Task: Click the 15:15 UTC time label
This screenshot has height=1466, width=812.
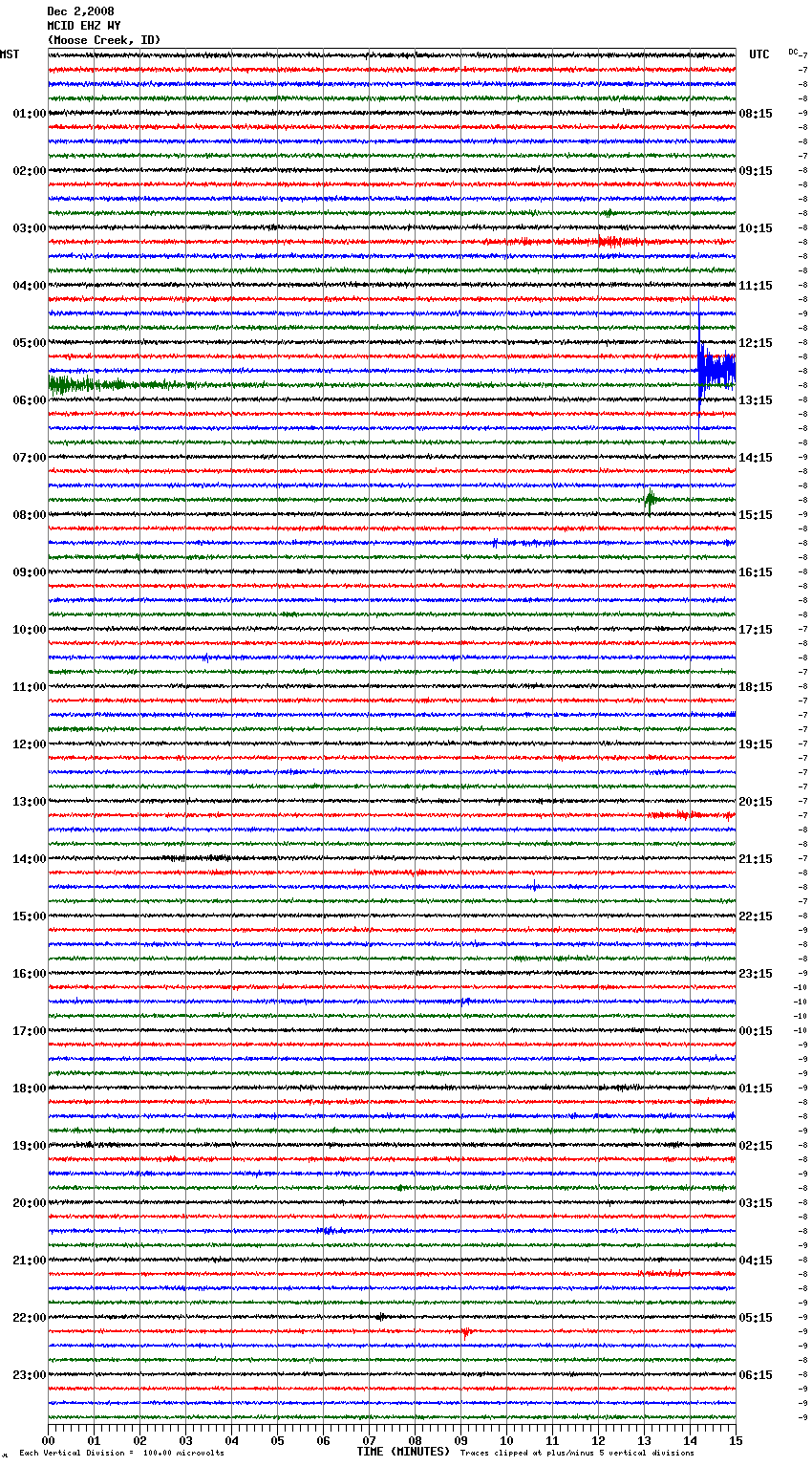Action: [x=756, y=515]
